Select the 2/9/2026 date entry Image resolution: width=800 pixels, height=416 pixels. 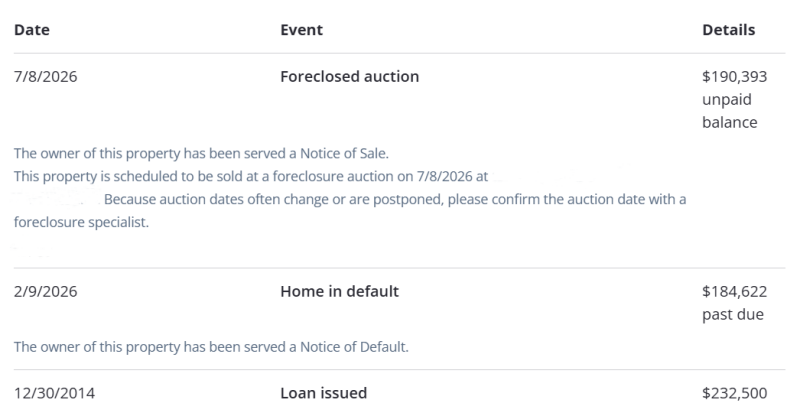[45, 291]
